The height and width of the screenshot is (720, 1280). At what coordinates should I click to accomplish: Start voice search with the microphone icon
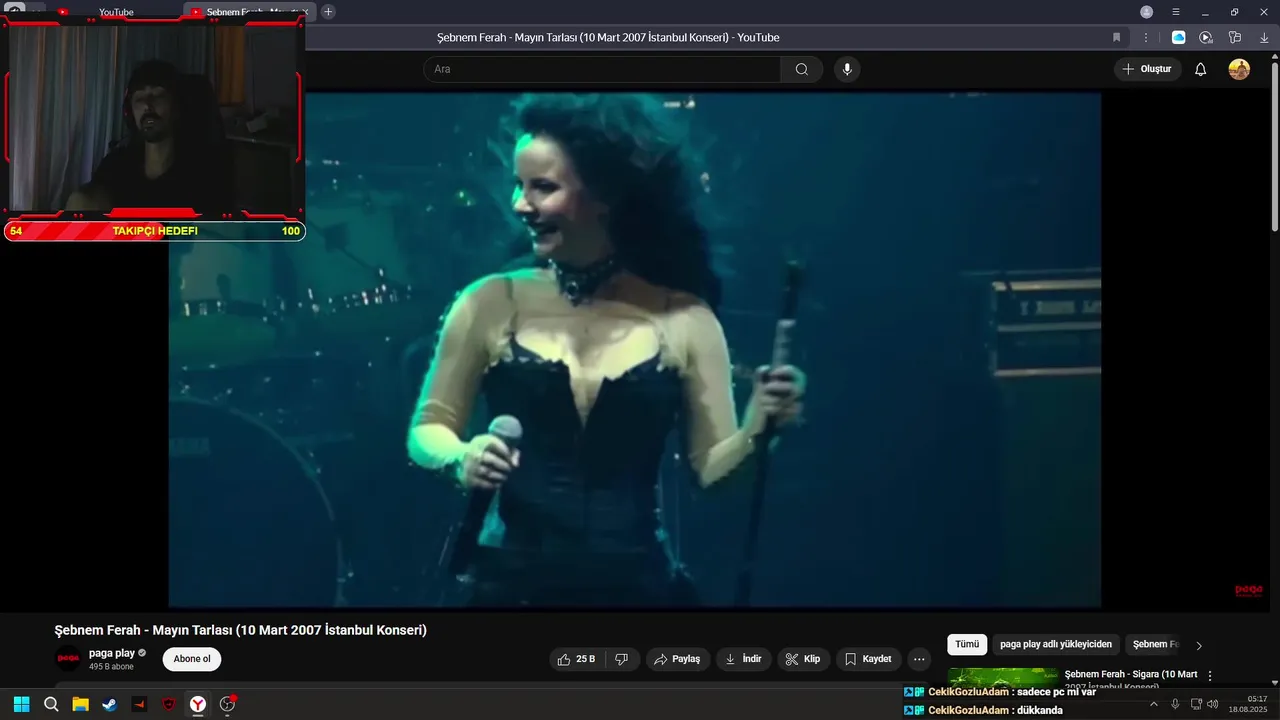[x=847, y=69]
